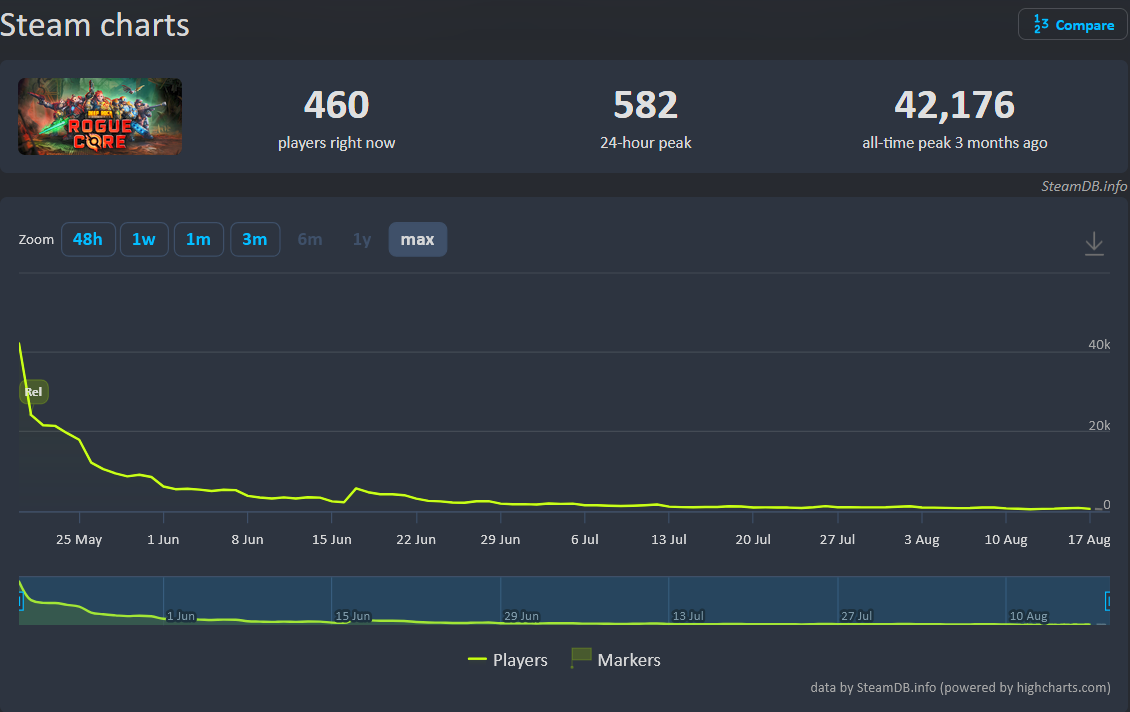Click the 3 Aug axis label

coord(922,539)
